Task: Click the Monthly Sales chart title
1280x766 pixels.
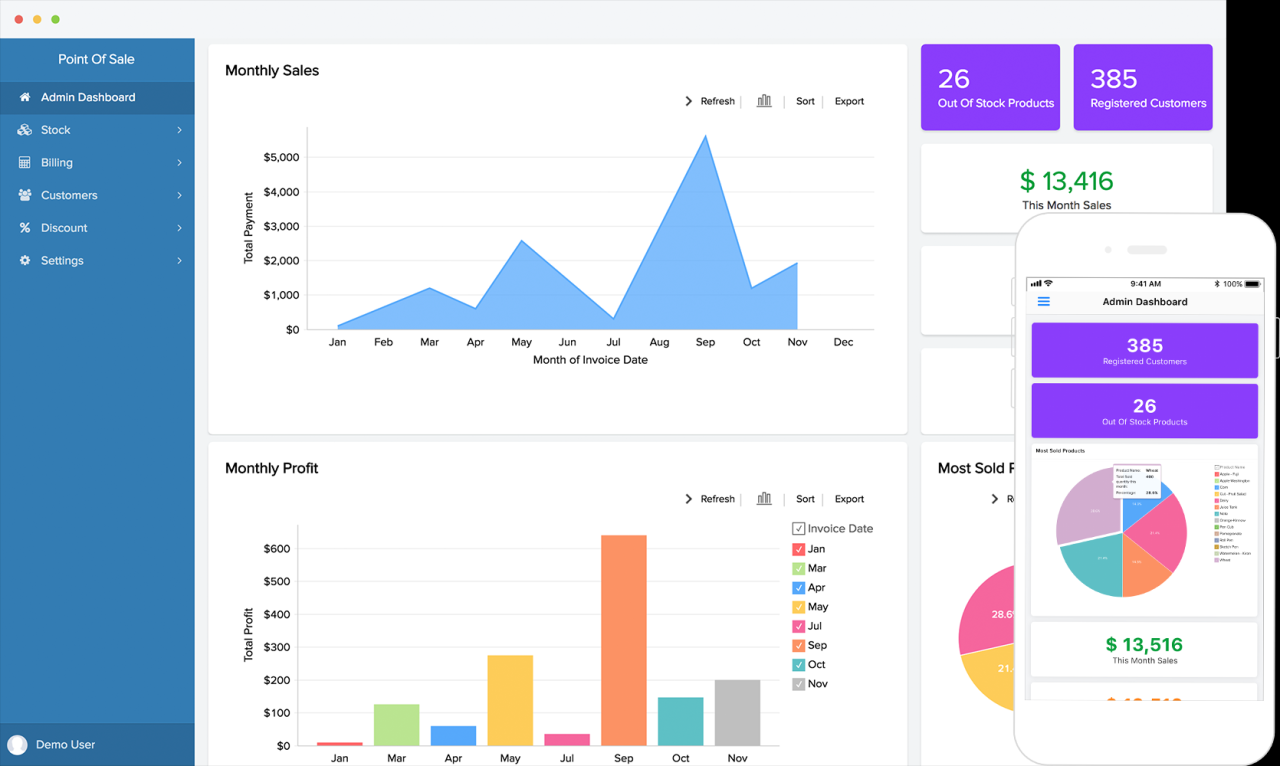Action: (x=272, y=70)
